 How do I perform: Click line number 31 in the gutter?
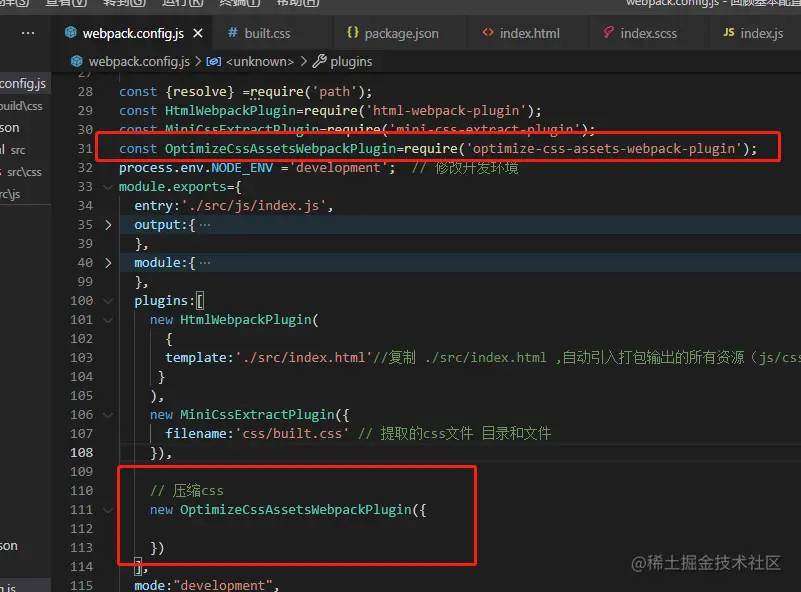tap(85, 149)
